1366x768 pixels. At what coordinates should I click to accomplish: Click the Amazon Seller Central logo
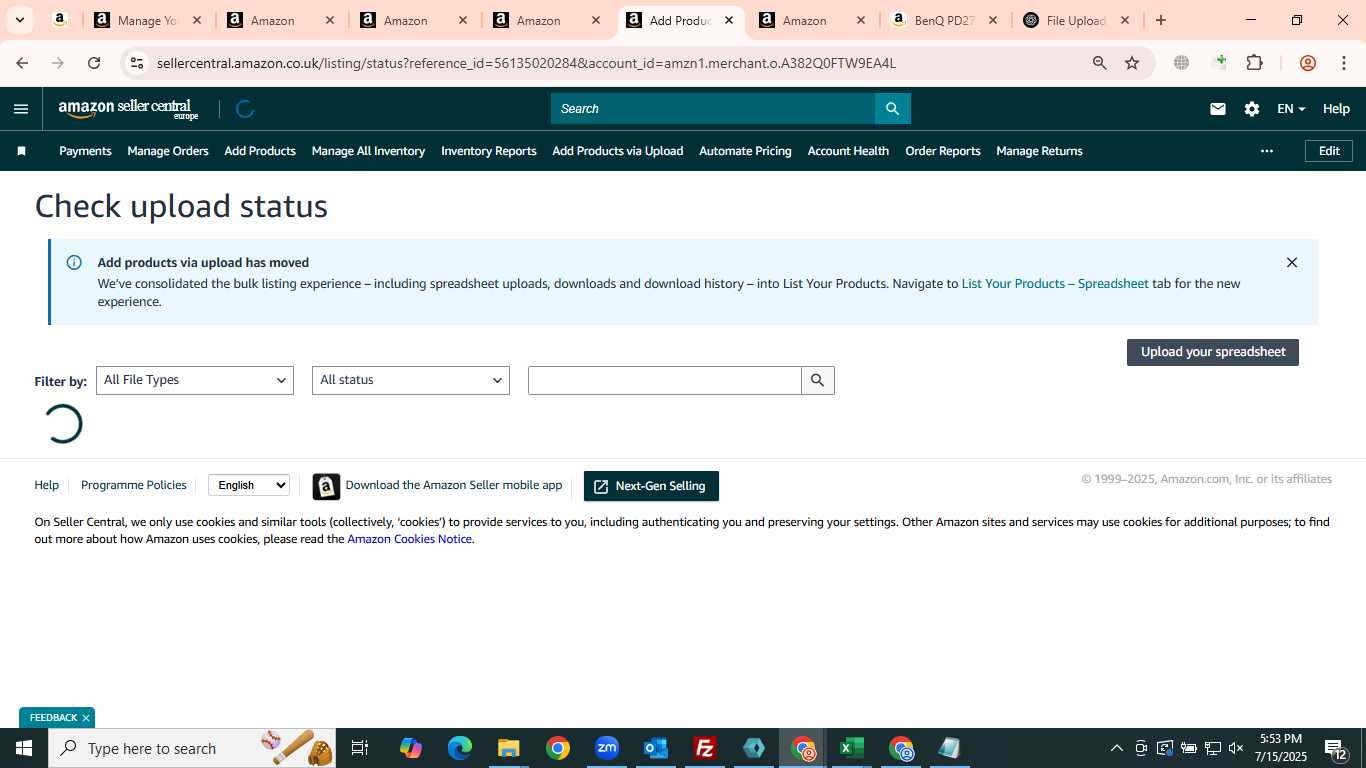(x=128, y=109)
